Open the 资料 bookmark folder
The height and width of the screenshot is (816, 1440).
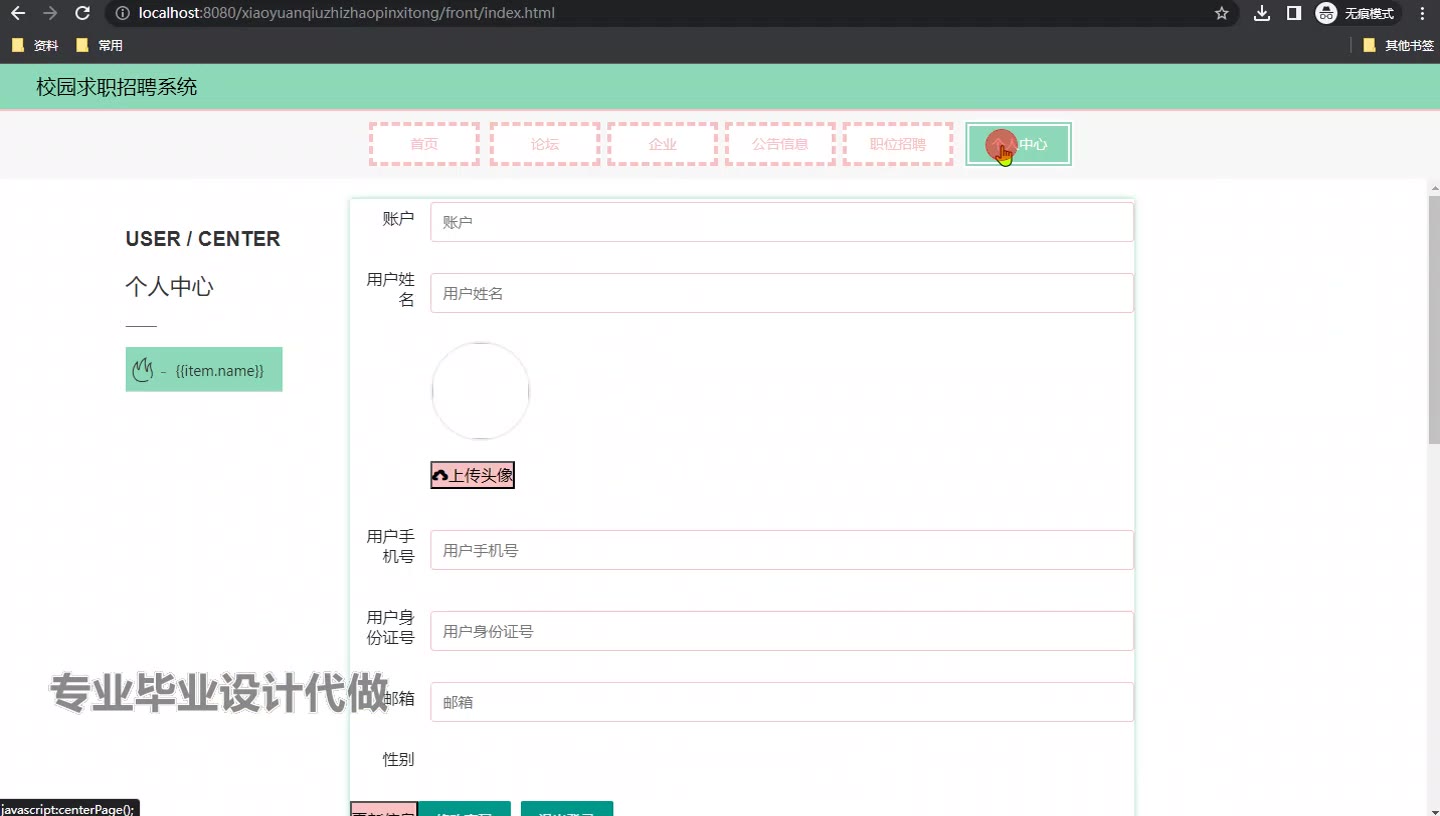(35, 45)
